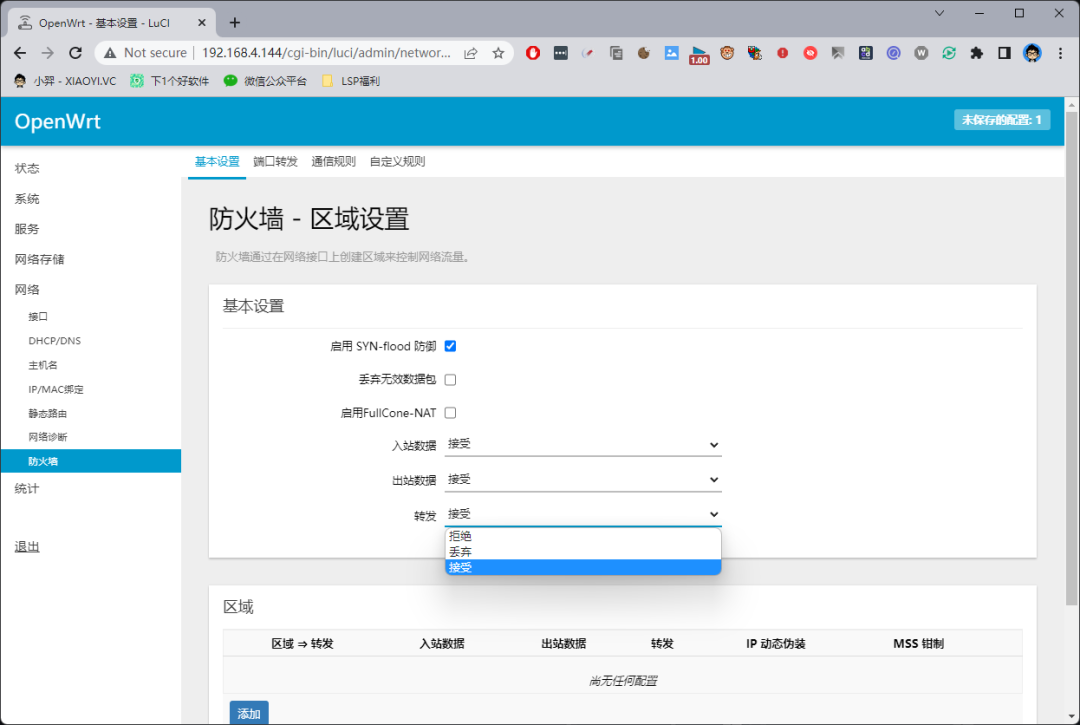Click the user profile avatar icon
Screen dimensions: 1080x725
(x=1032, y=53)
